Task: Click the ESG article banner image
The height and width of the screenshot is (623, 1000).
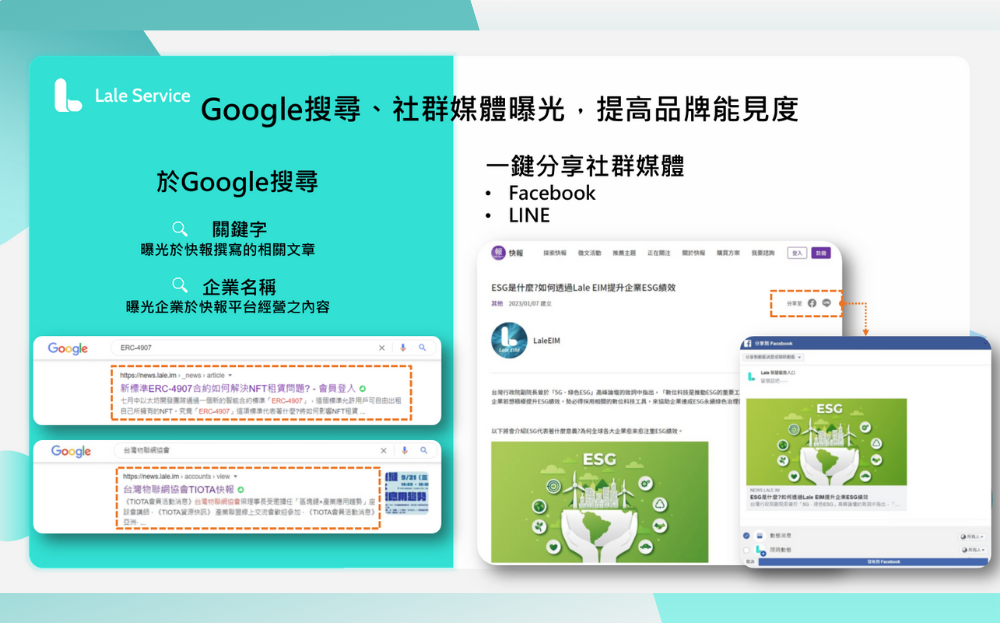Action: pos(599,502)
